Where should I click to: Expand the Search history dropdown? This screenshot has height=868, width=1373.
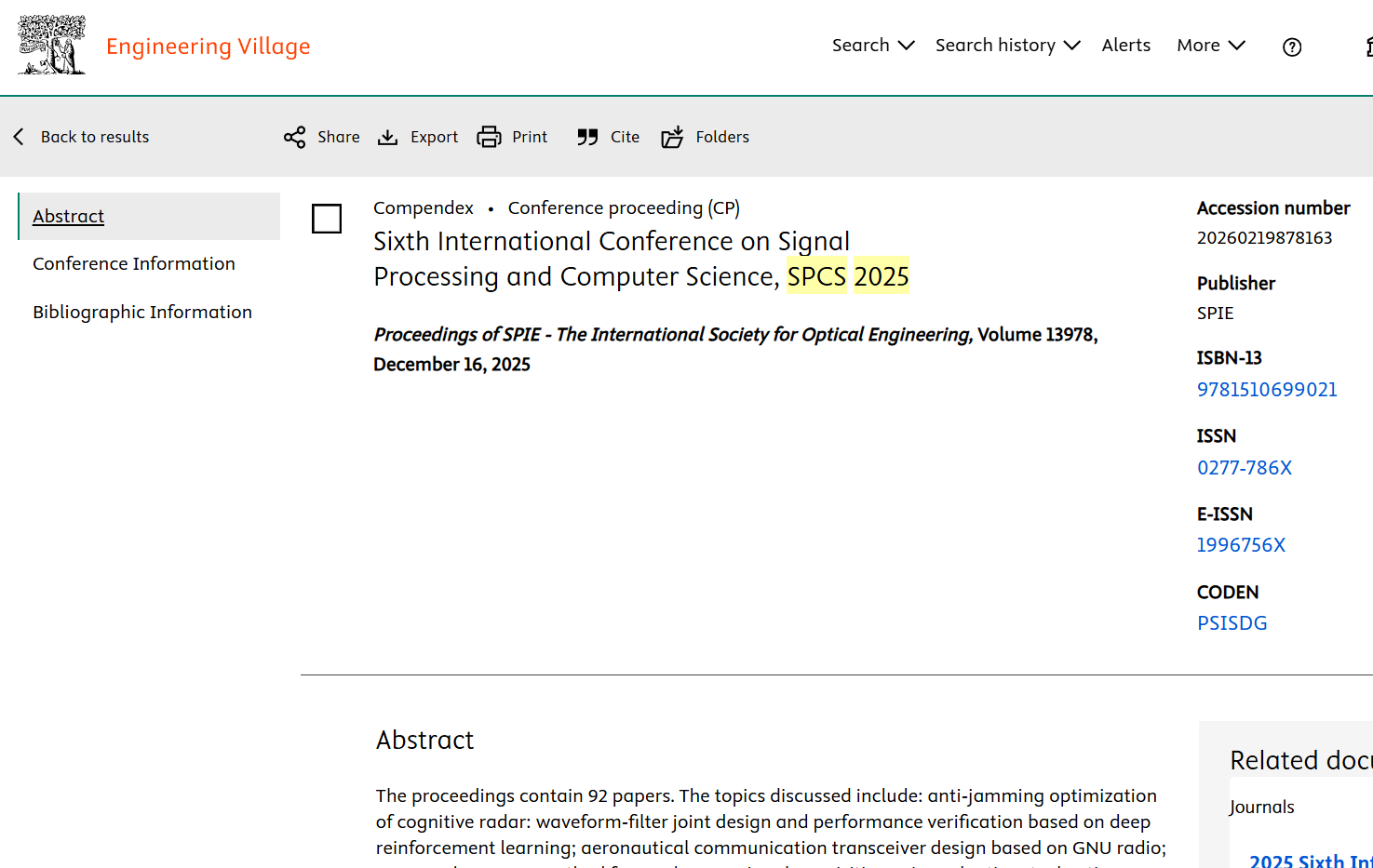(1007, 46)
